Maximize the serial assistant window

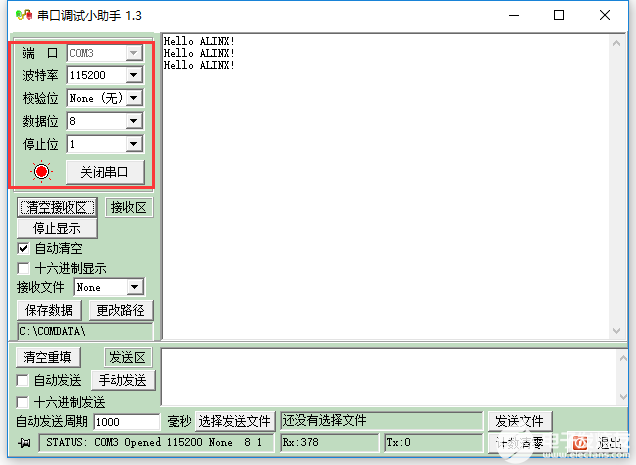click(x=559, y=15)
